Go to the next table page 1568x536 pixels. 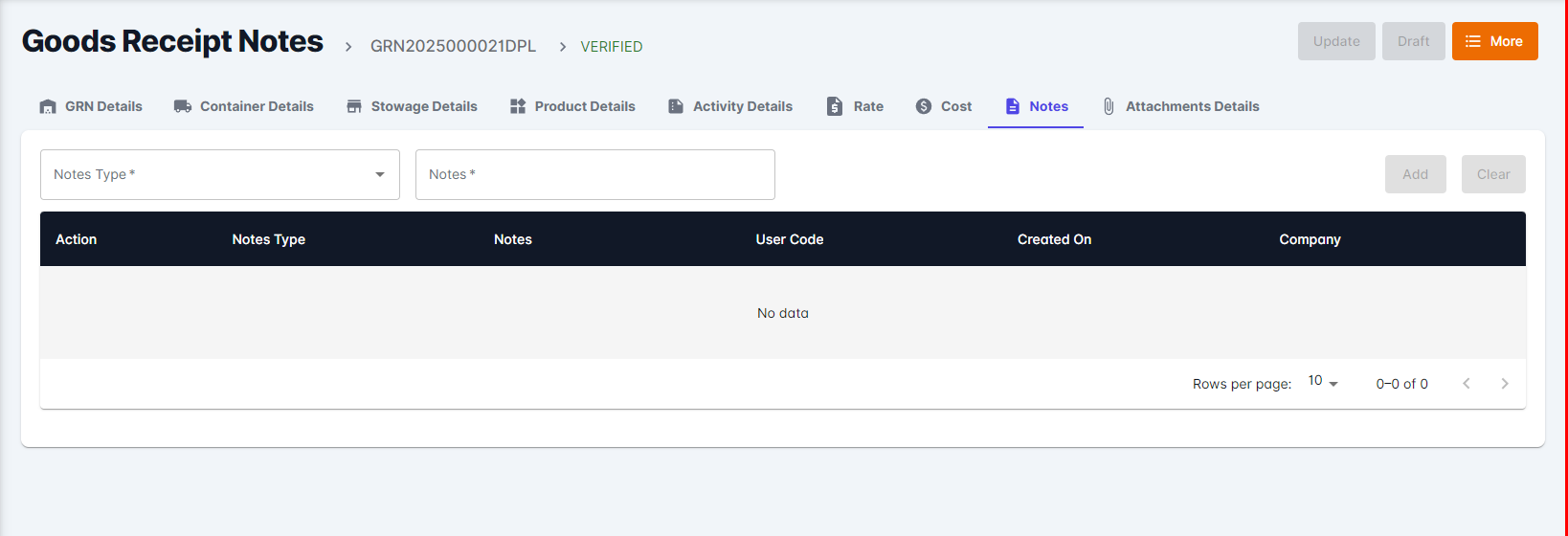[x=1505, y=383]
